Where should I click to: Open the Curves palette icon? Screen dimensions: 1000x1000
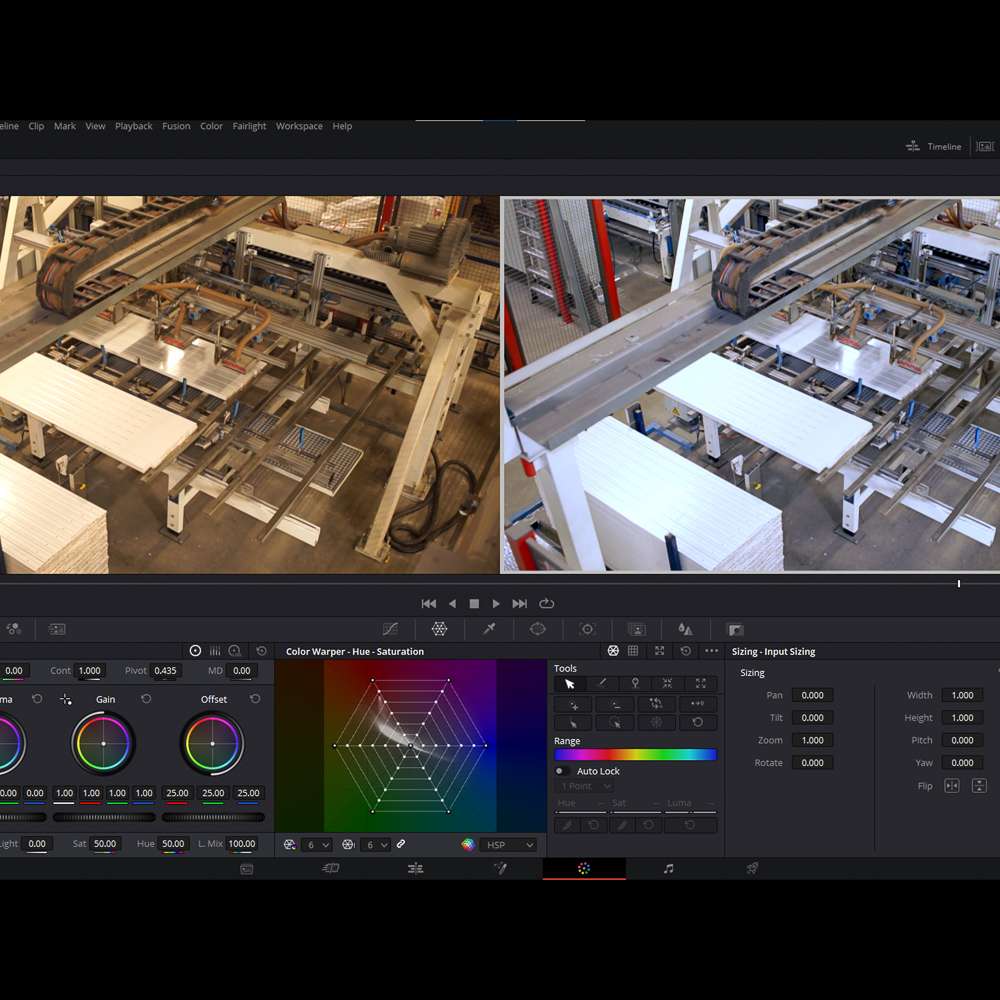pyautogui.click(x=390, y=629)
